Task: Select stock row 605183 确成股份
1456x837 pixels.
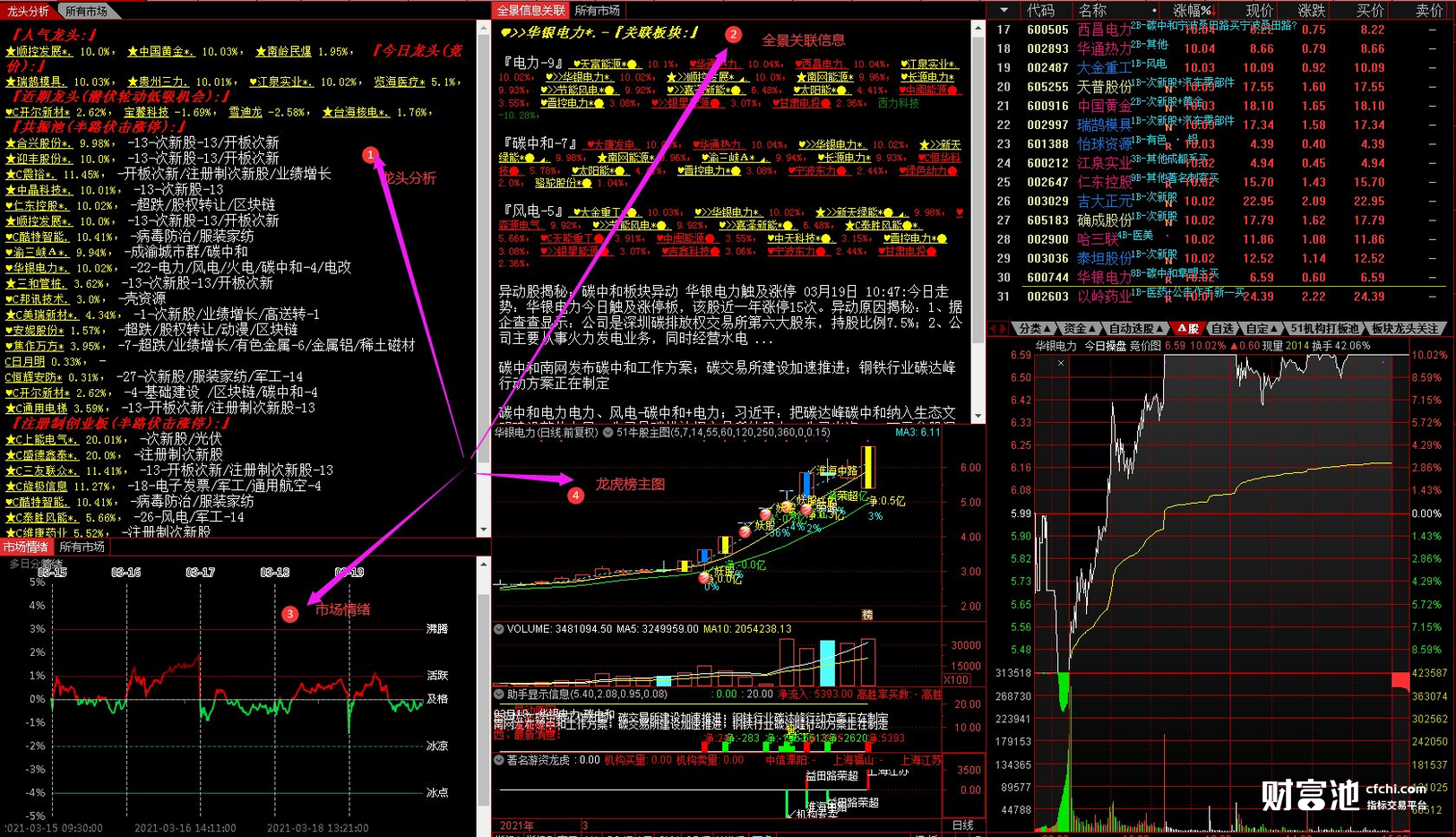Action: coord(1220,220)
